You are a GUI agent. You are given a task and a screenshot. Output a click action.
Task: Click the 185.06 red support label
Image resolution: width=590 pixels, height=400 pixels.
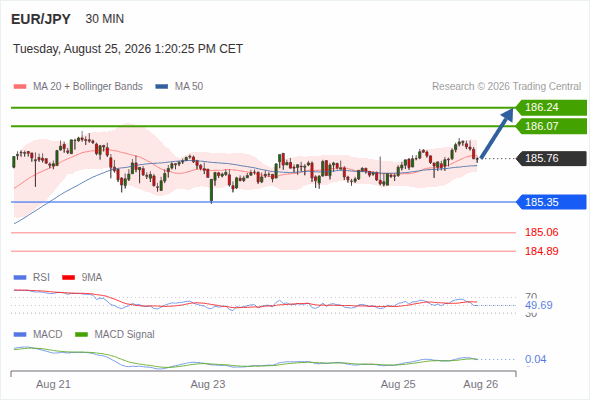541,233
